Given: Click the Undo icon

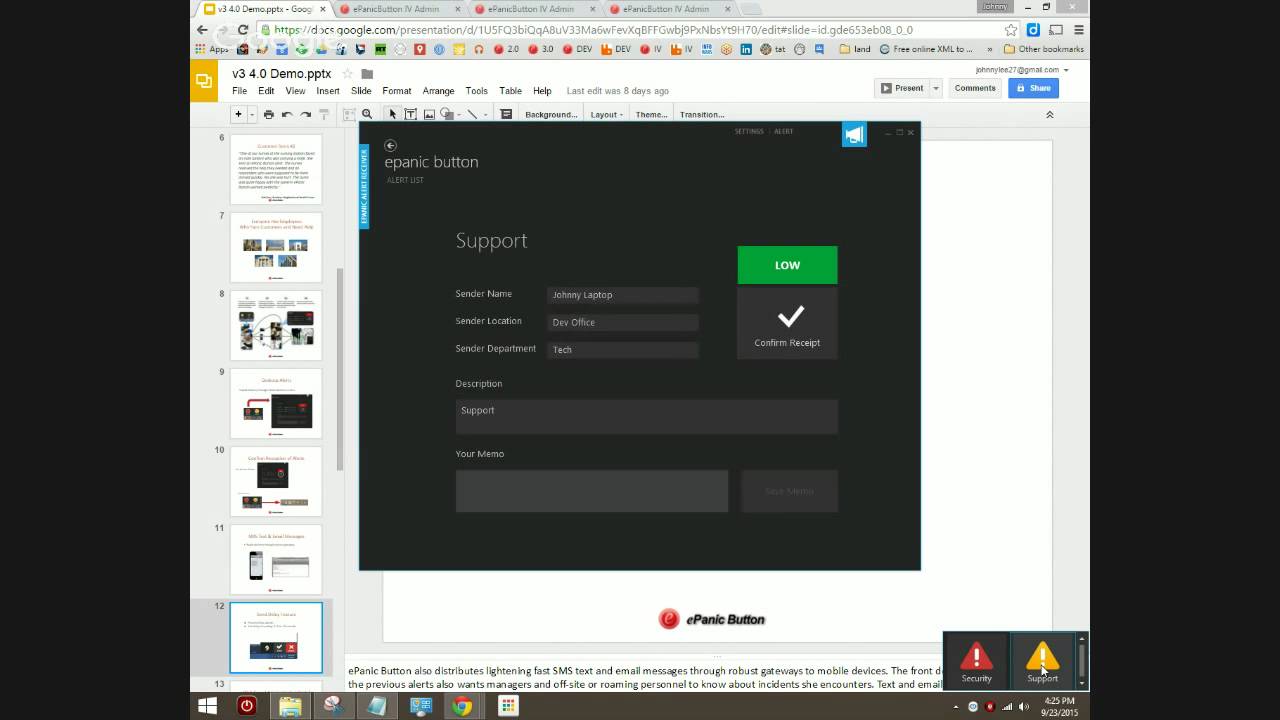Looking at the screenshot, I should (x=287, y=114).
